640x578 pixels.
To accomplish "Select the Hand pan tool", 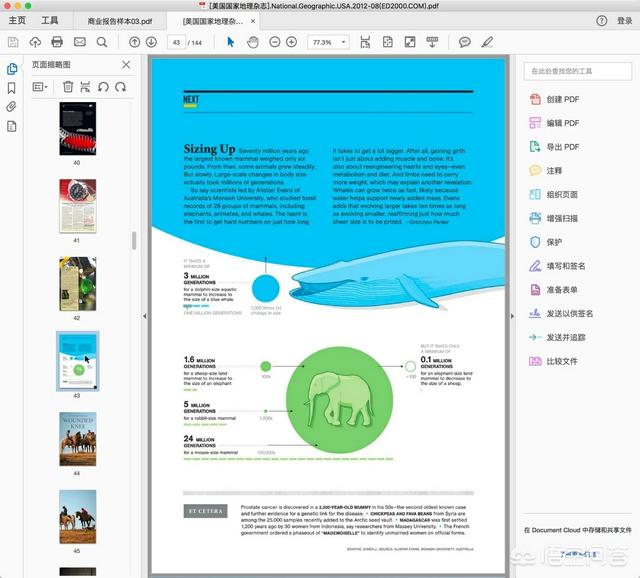I will click(x=253, y=42).
